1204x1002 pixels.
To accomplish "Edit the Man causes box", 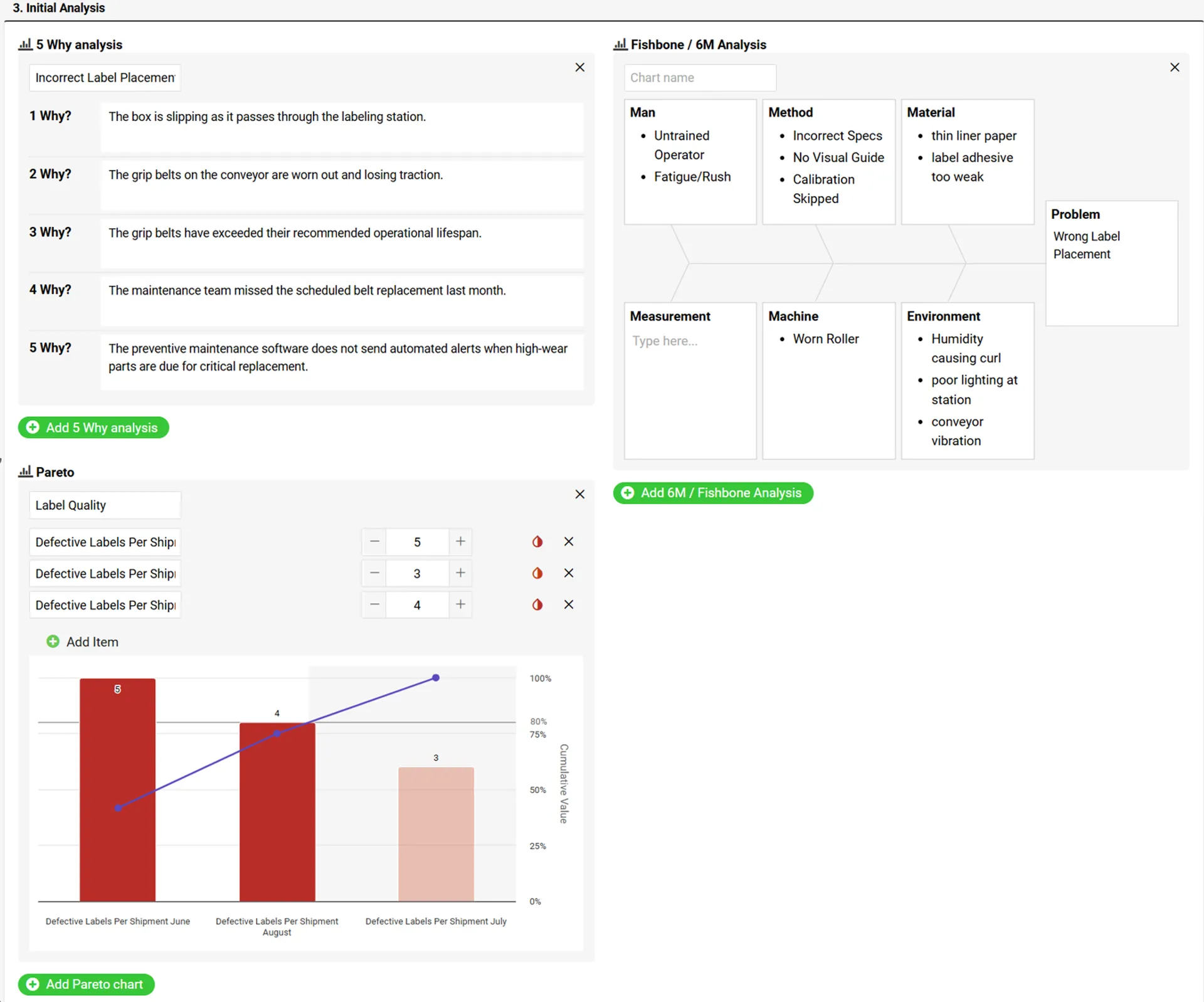I will [690, 162].
